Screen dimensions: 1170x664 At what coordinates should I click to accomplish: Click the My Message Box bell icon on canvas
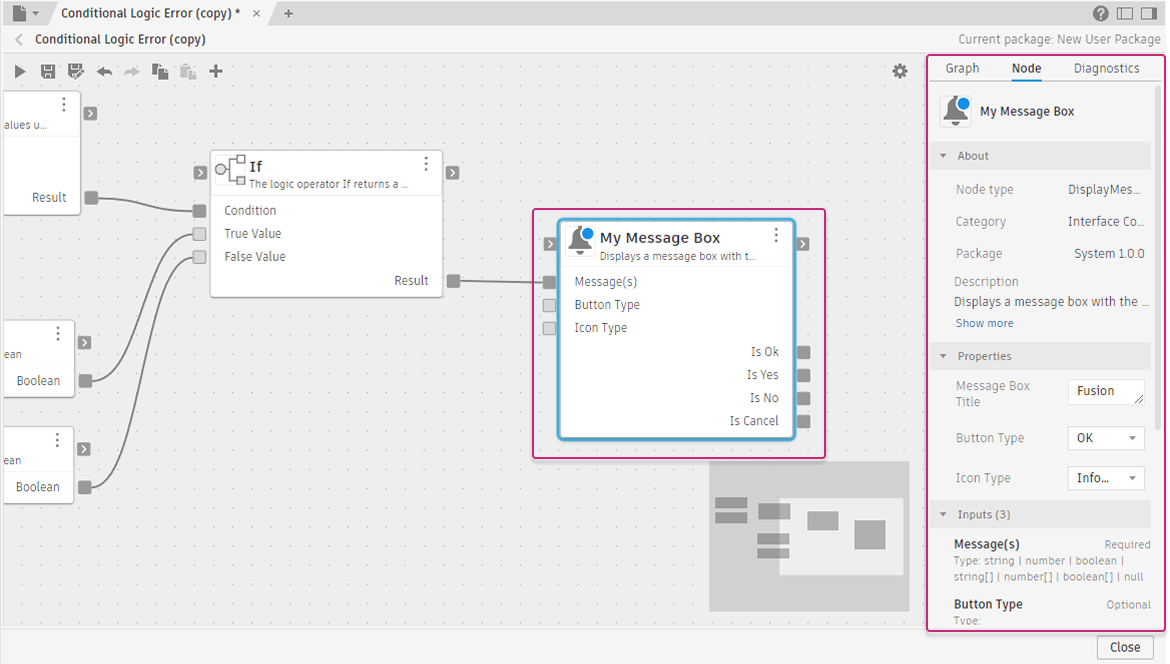pyautogui.click(x=581, y=242)
